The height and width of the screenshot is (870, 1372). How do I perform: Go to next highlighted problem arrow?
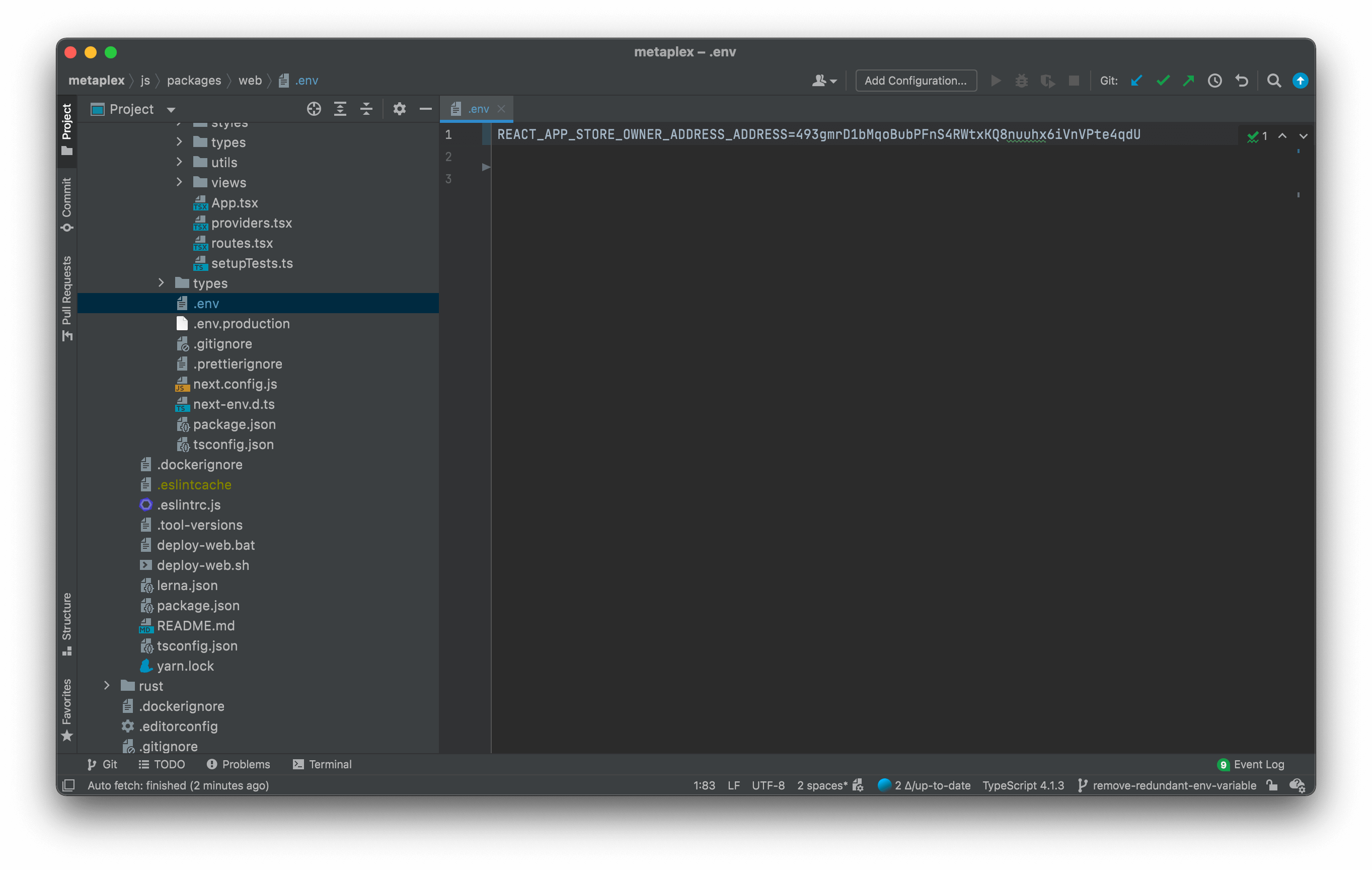pyautogui.click(x=1303, y=136)
